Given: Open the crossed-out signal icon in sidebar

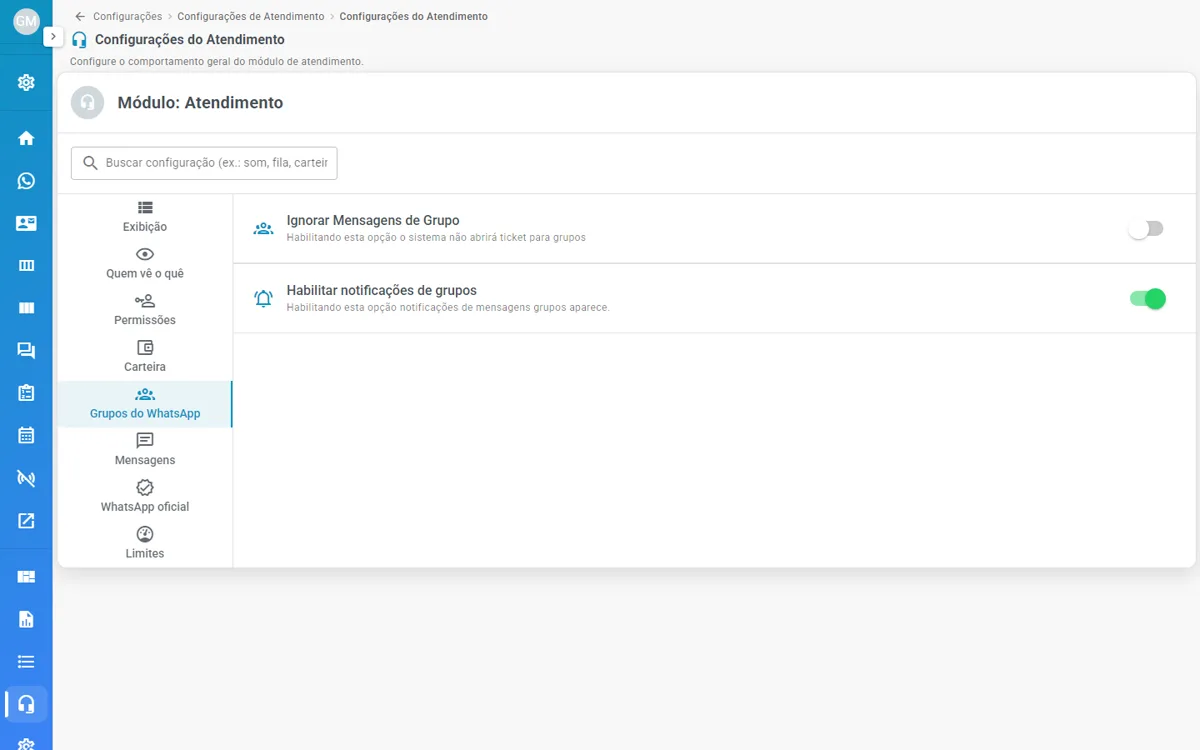Looking at the screenshot, I should pos(26,478).
